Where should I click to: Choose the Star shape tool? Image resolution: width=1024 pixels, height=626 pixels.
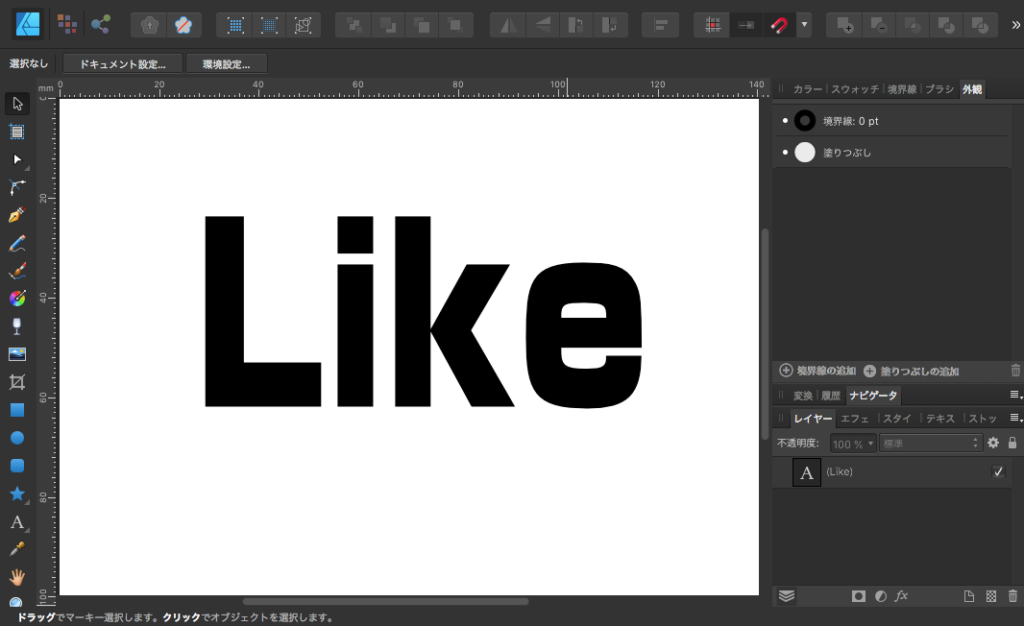(16, 494)
